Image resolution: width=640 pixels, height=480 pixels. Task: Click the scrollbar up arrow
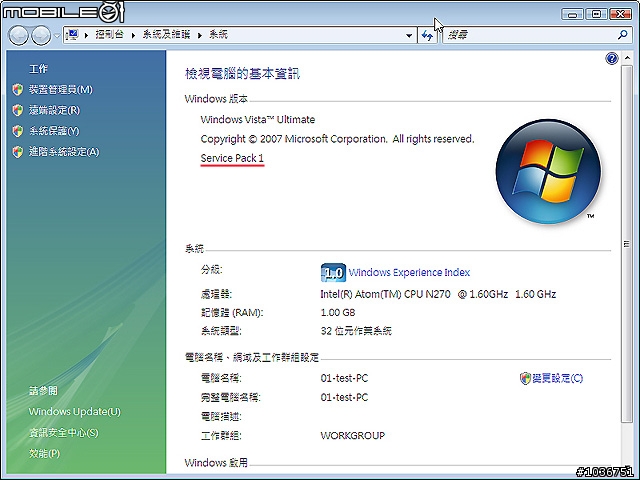(x=627, y=58)
